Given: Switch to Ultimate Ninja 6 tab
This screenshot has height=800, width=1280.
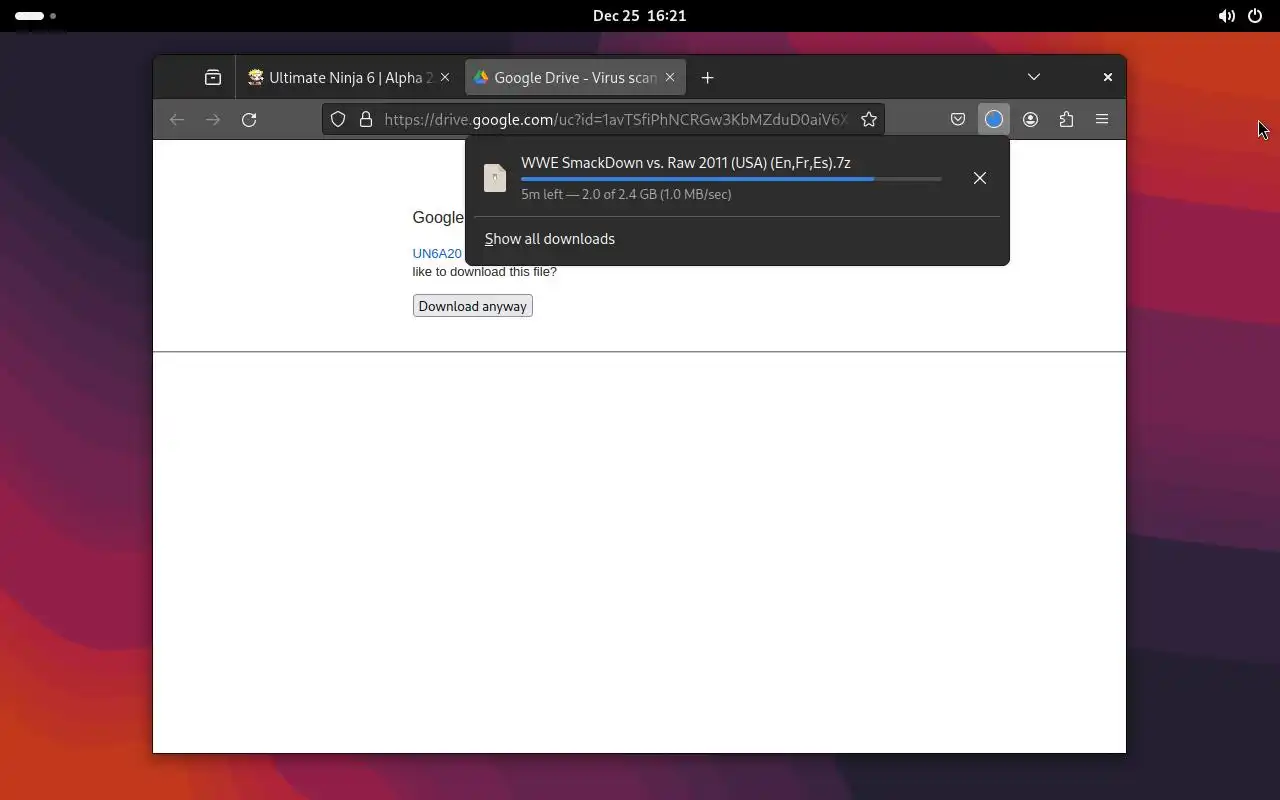Looking at the screenshot, I should coord(349,77).
